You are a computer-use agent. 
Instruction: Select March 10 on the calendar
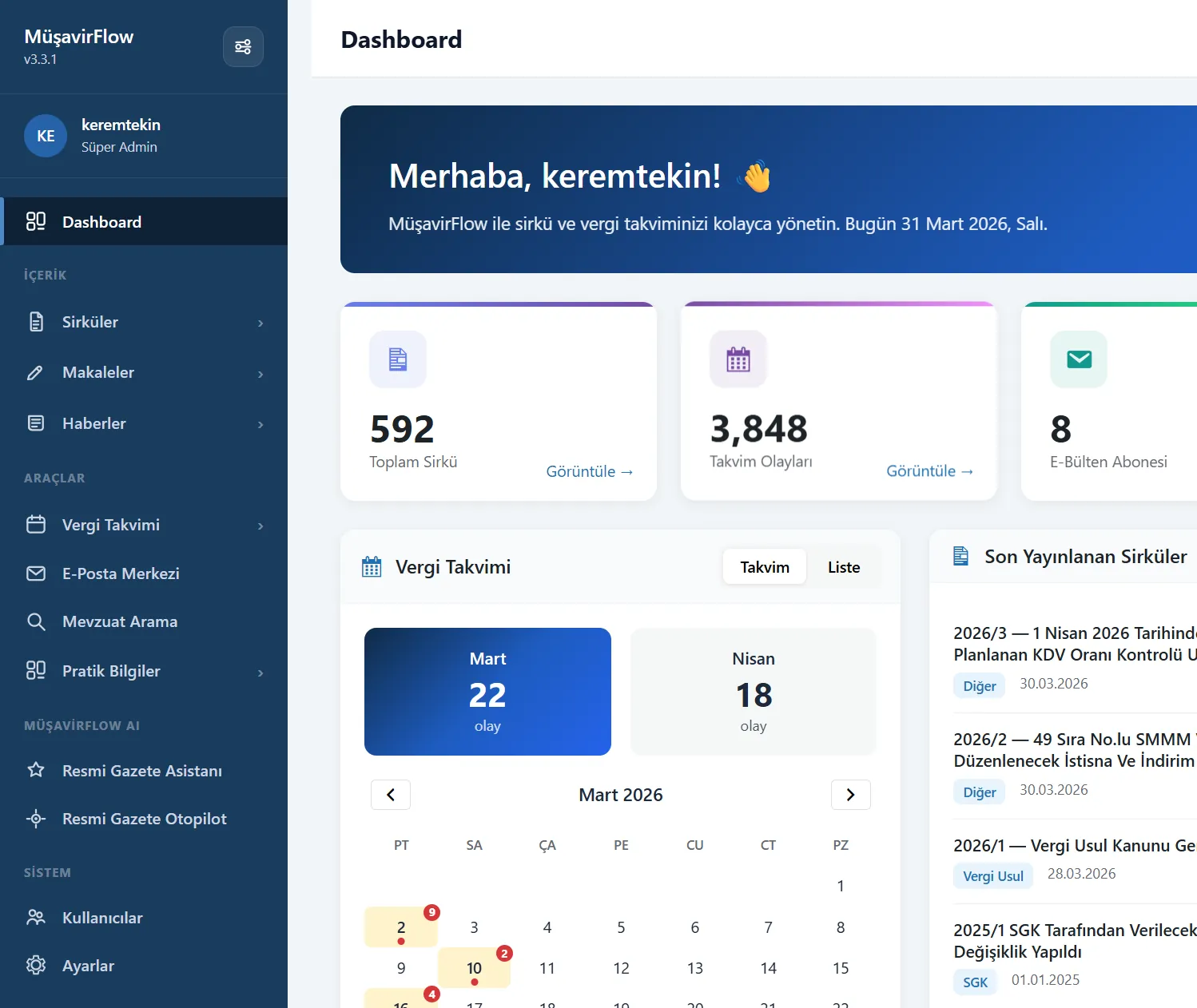click(475, 968)
